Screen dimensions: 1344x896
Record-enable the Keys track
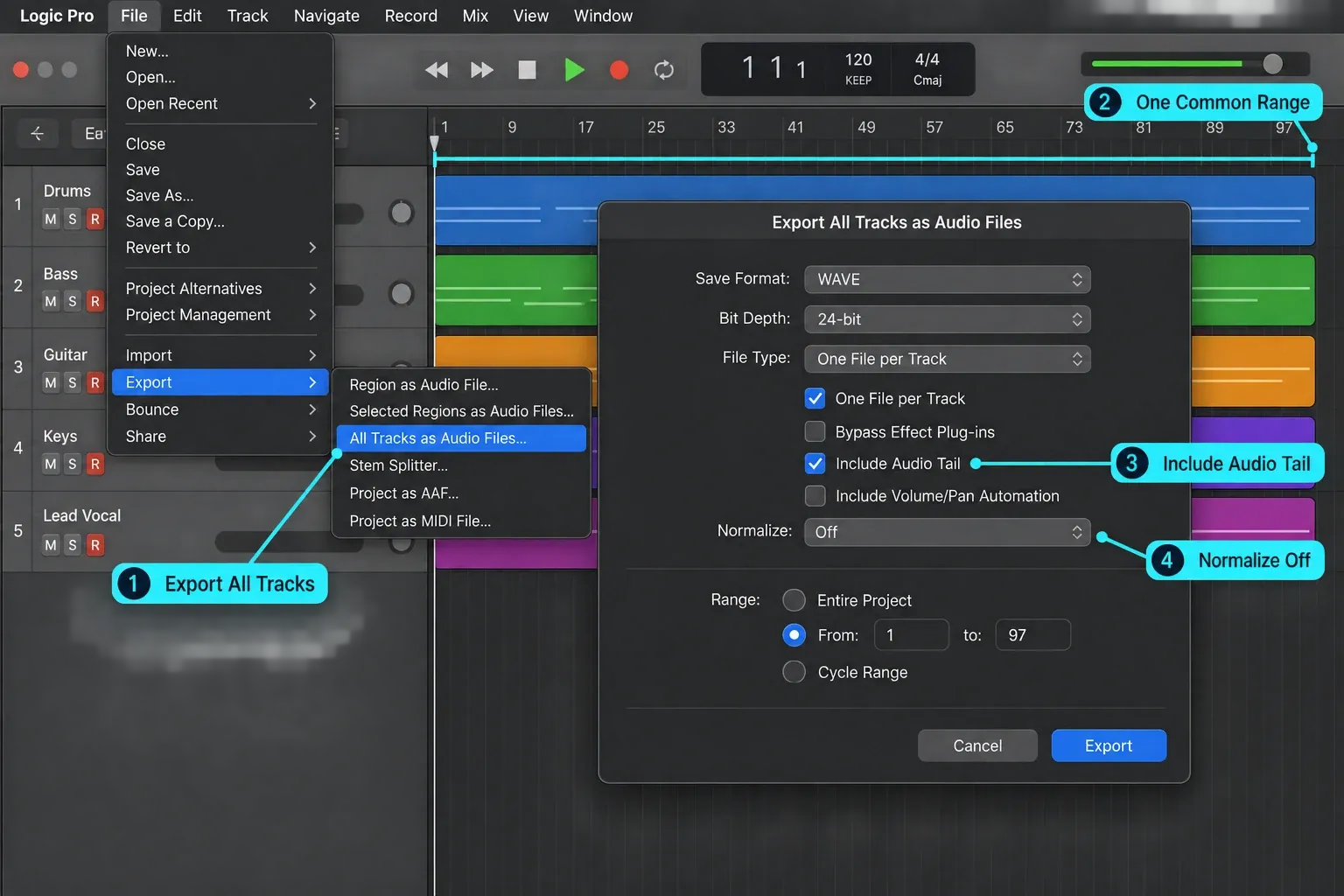(x=94, y=464)
